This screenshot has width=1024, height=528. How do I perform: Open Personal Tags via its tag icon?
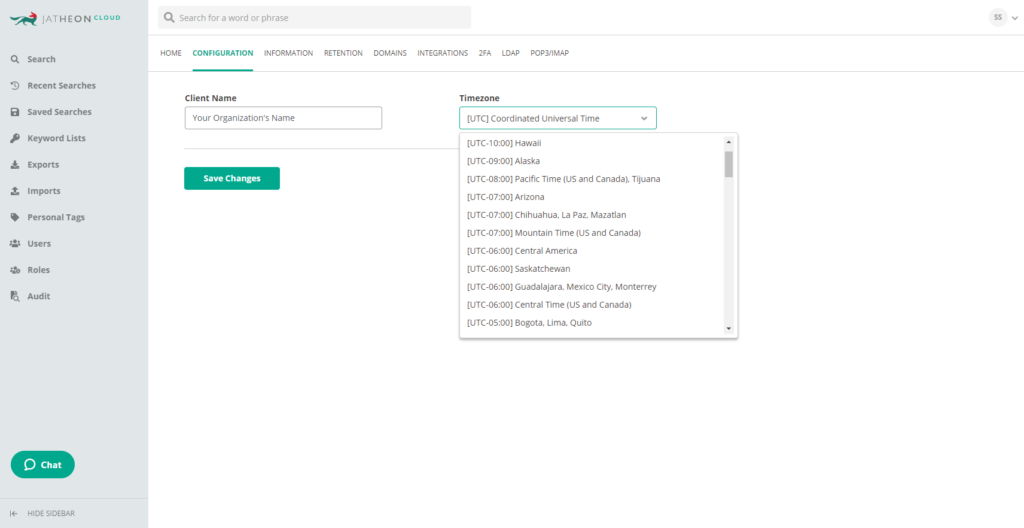14,217
